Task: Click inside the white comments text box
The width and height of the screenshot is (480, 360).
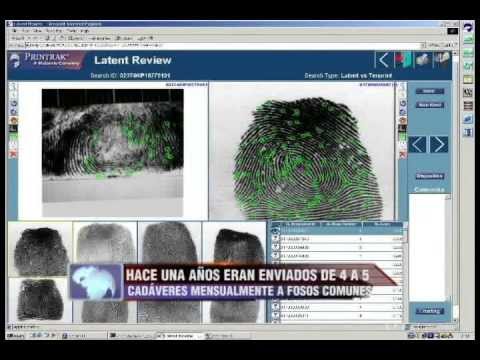Action: (x=427, y=247)
